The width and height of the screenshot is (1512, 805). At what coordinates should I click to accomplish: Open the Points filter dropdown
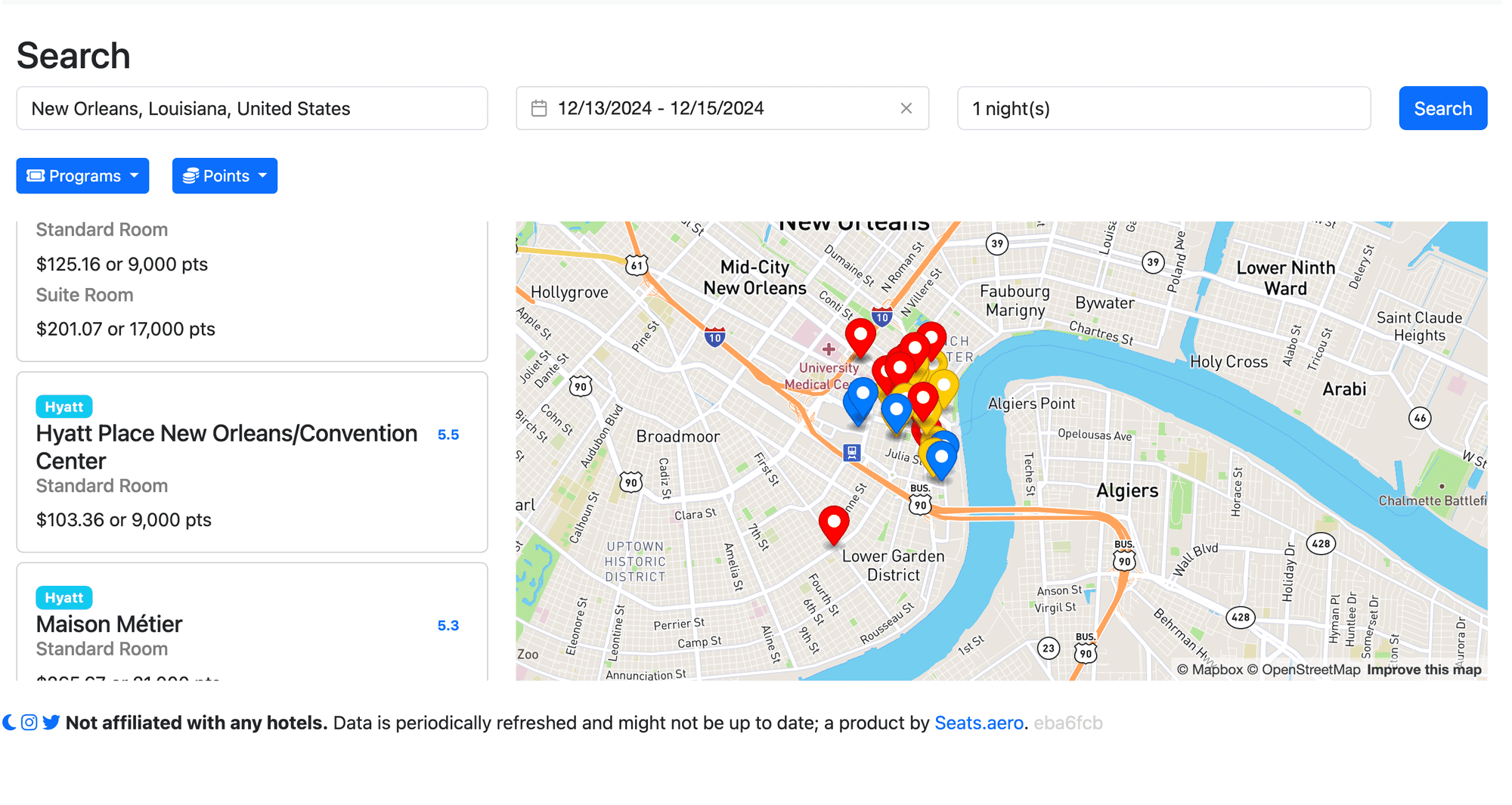[x=225, y=175]
